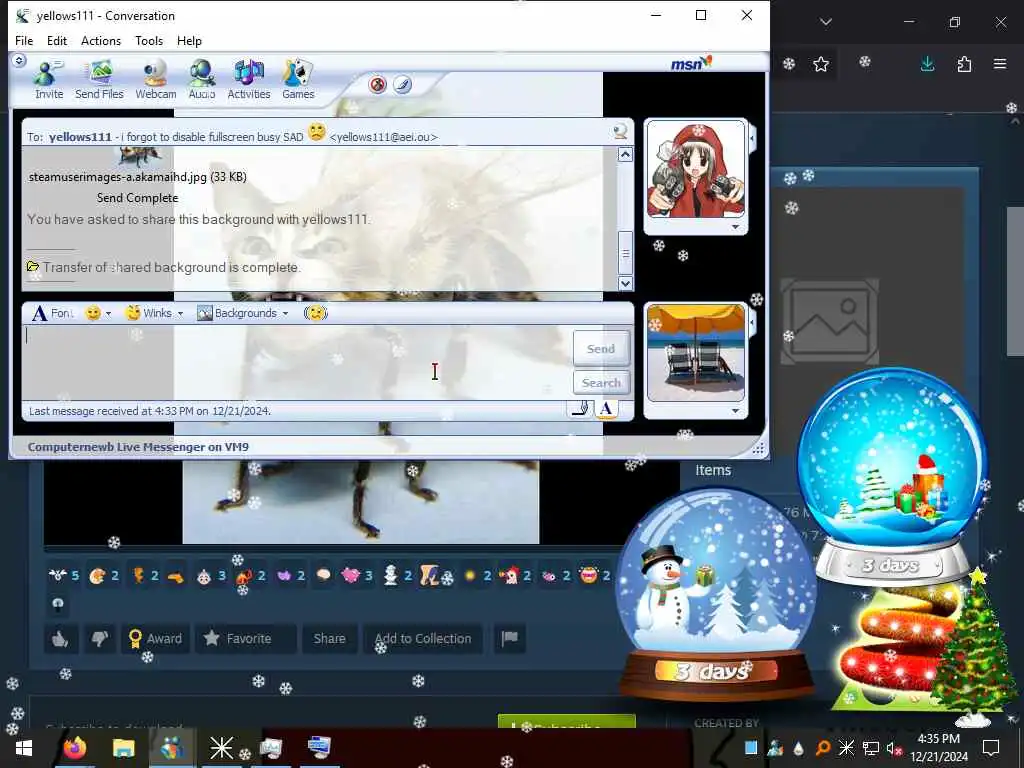Hide the contact's display picture side arrow

[x=752, y=138]
